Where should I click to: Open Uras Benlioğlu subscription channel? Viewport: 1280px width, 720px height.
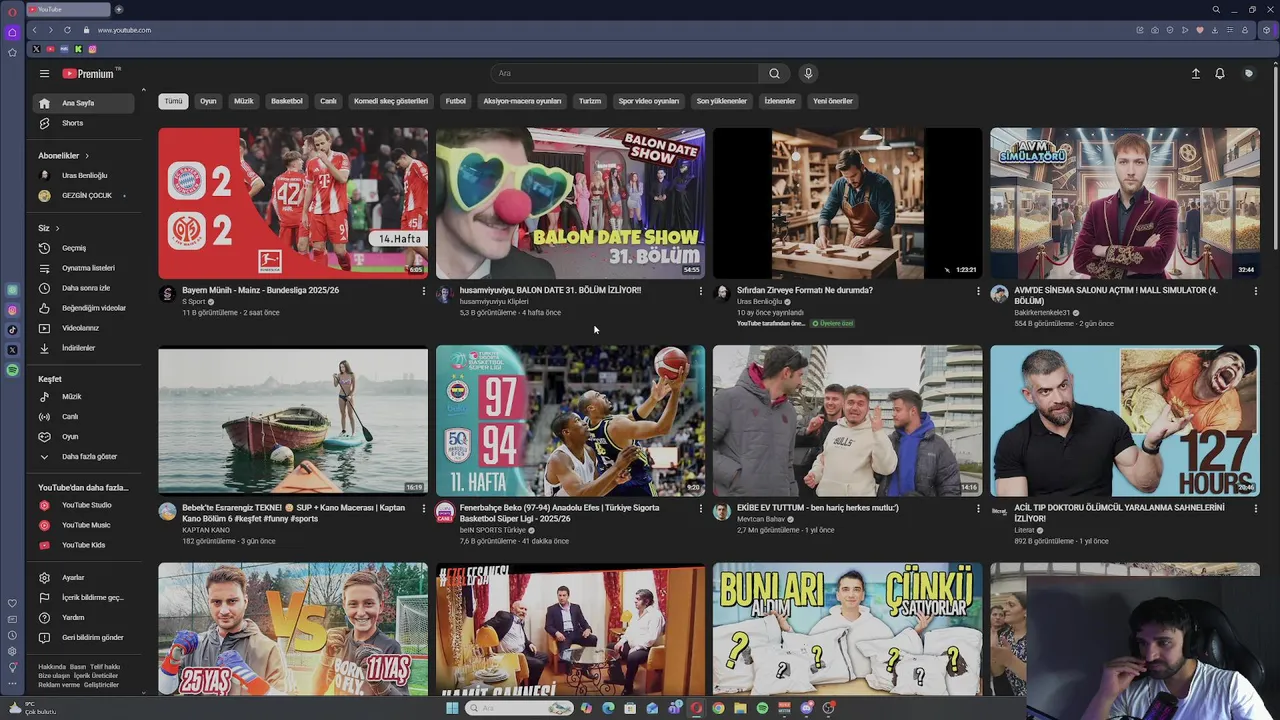[x=84, y=175]
